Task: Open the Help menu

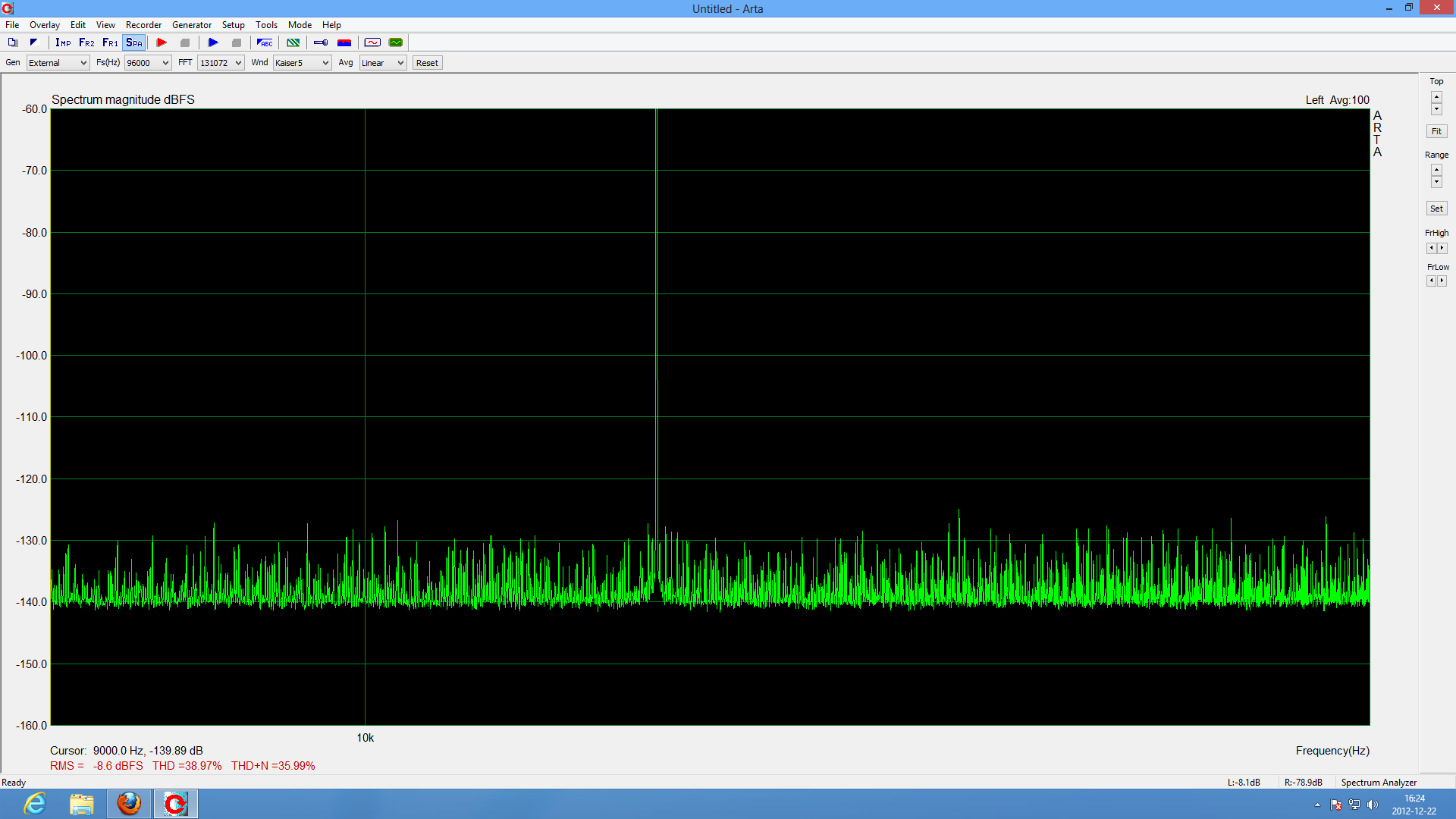Action: coord(332,24)
